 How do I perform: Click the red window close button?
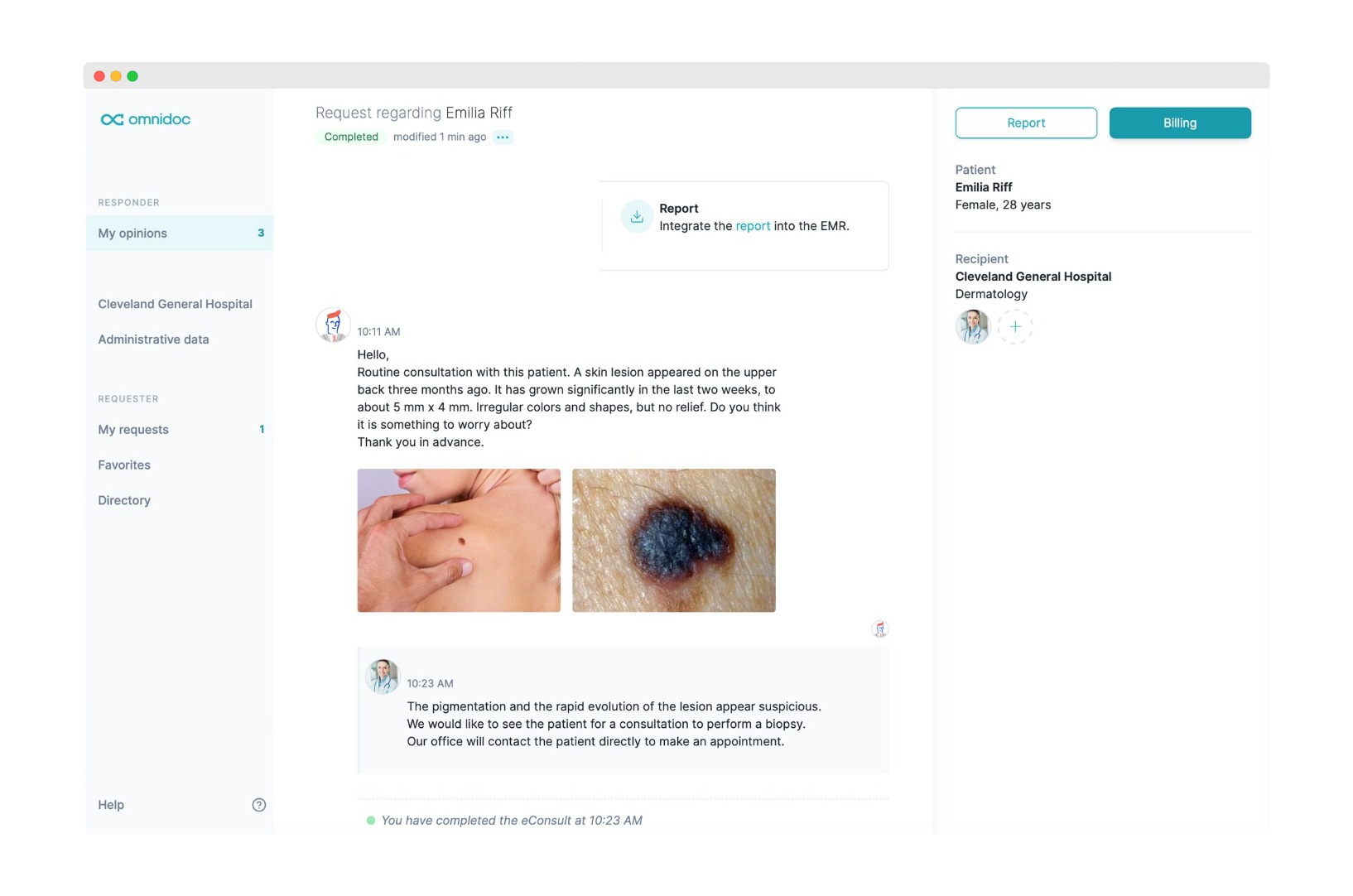(99, 76)
